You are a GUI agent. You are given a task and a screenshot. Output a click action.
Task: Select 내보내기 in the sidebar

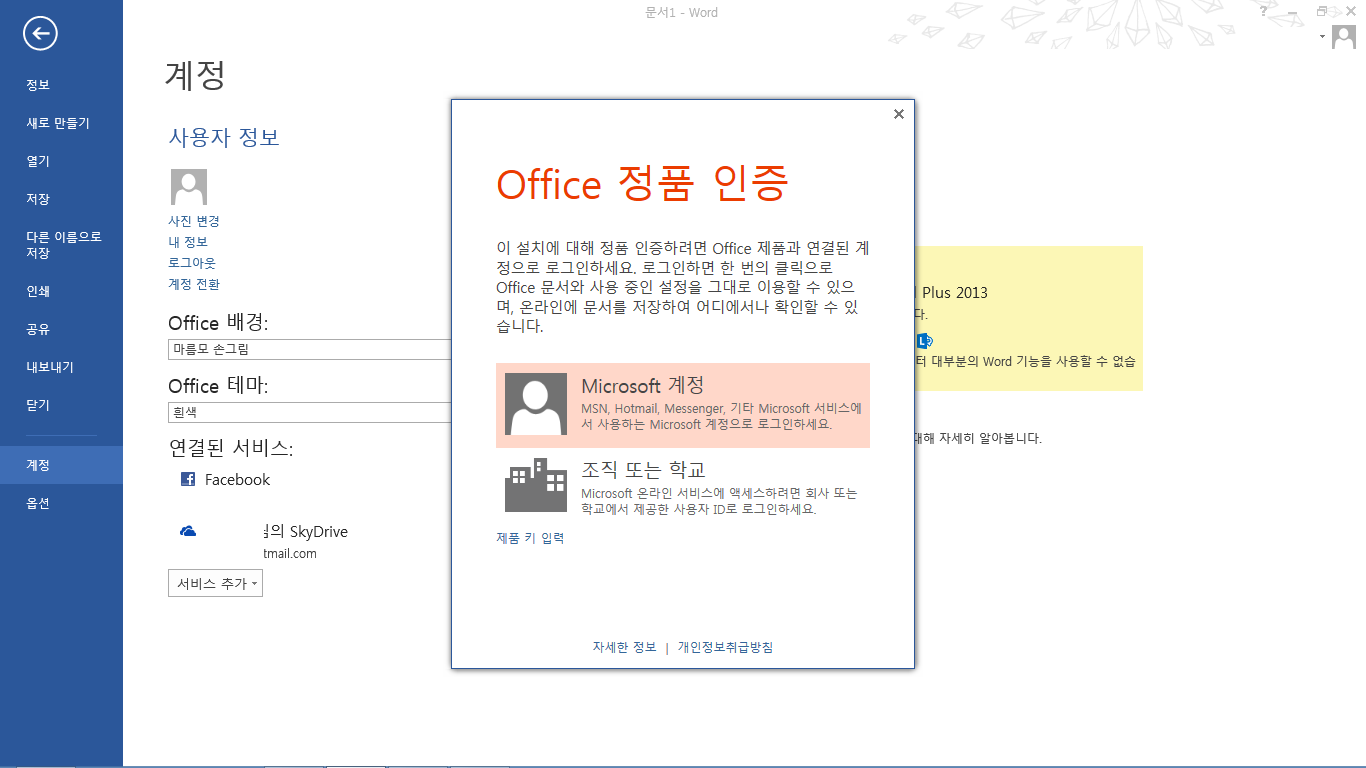coord(61,367)
